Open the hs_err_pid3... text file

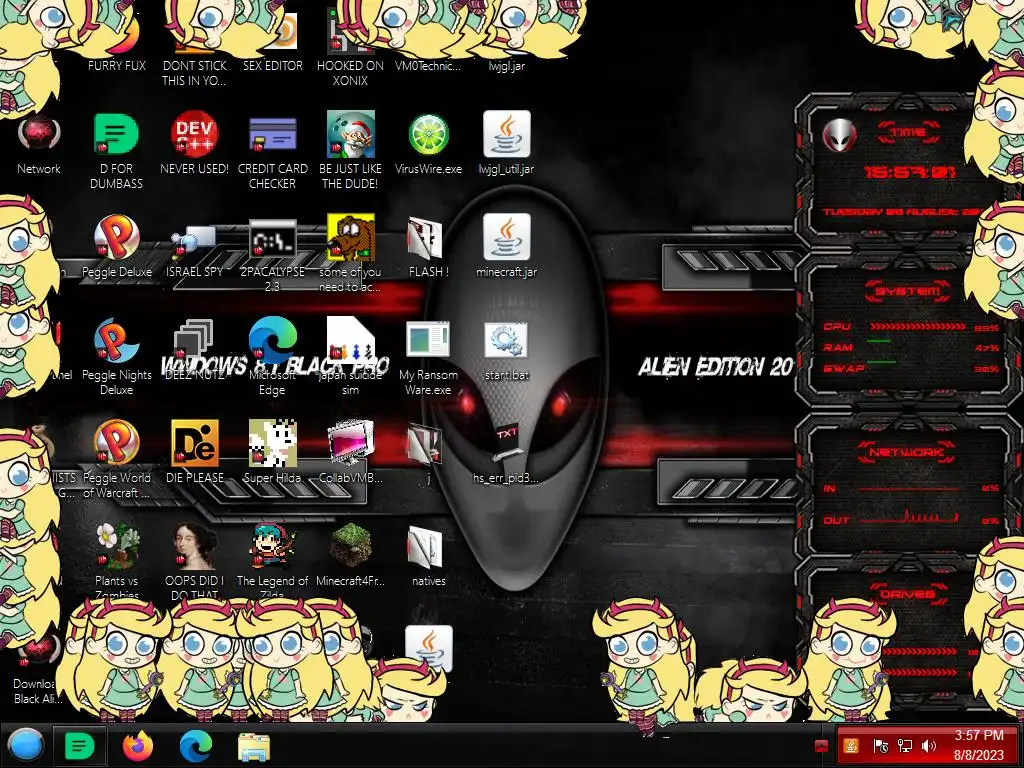506,443
